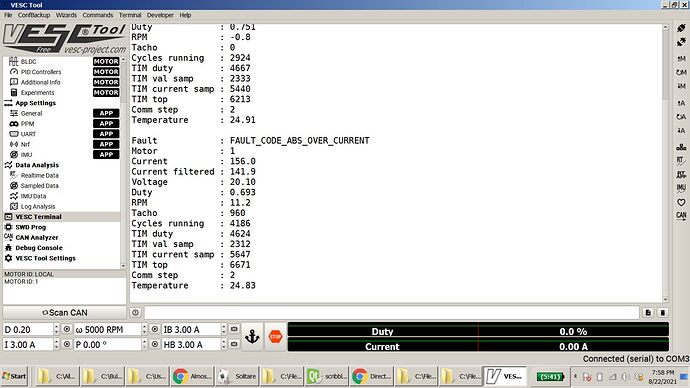Image resolution: width=690 pixels, height=388 pixels.
Task: Click help icon left of terminal input
Action: [135, 313]
